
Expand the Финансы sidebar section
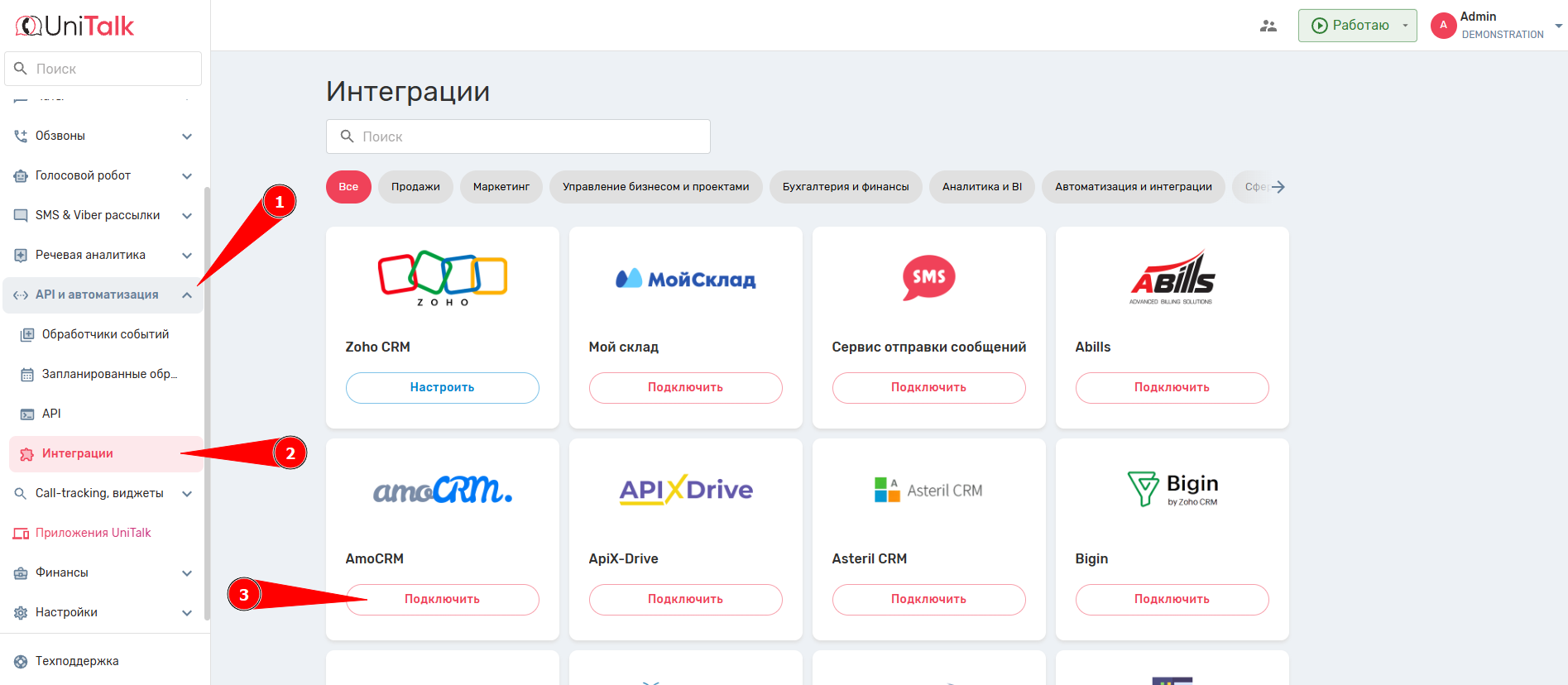pyautogui.click(x=187, y=573)
